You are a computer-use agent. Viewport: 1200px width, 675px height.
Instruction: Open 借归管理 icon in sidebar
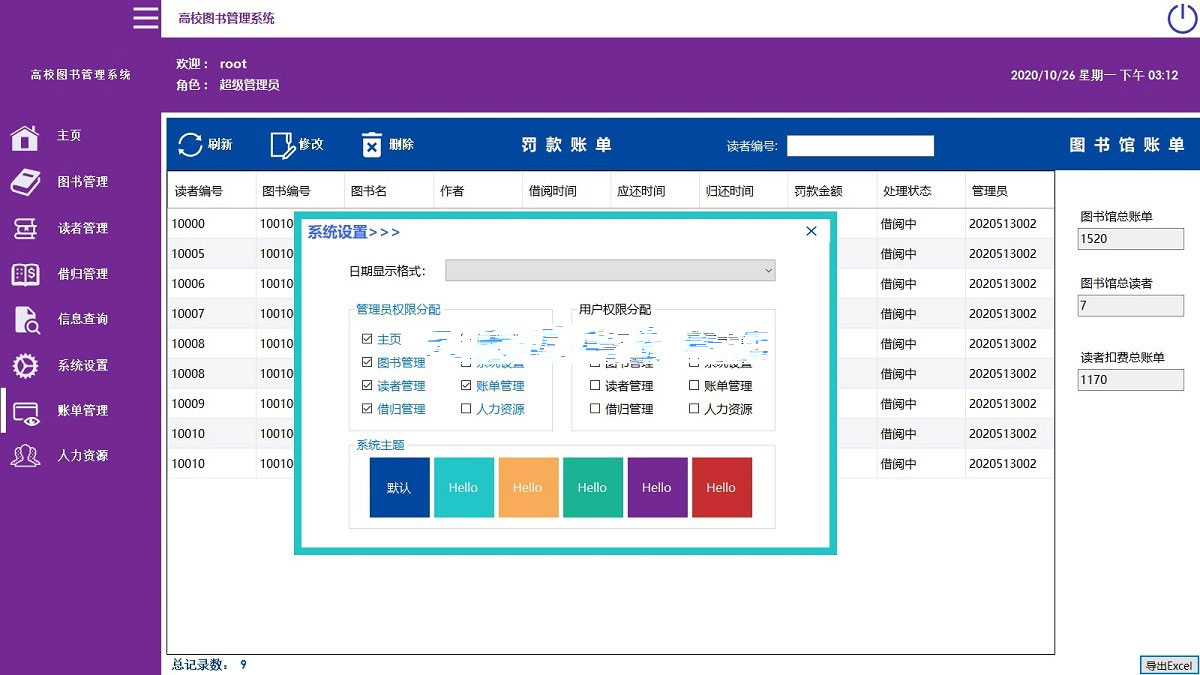pyautogui.click(x=25, y=274)
